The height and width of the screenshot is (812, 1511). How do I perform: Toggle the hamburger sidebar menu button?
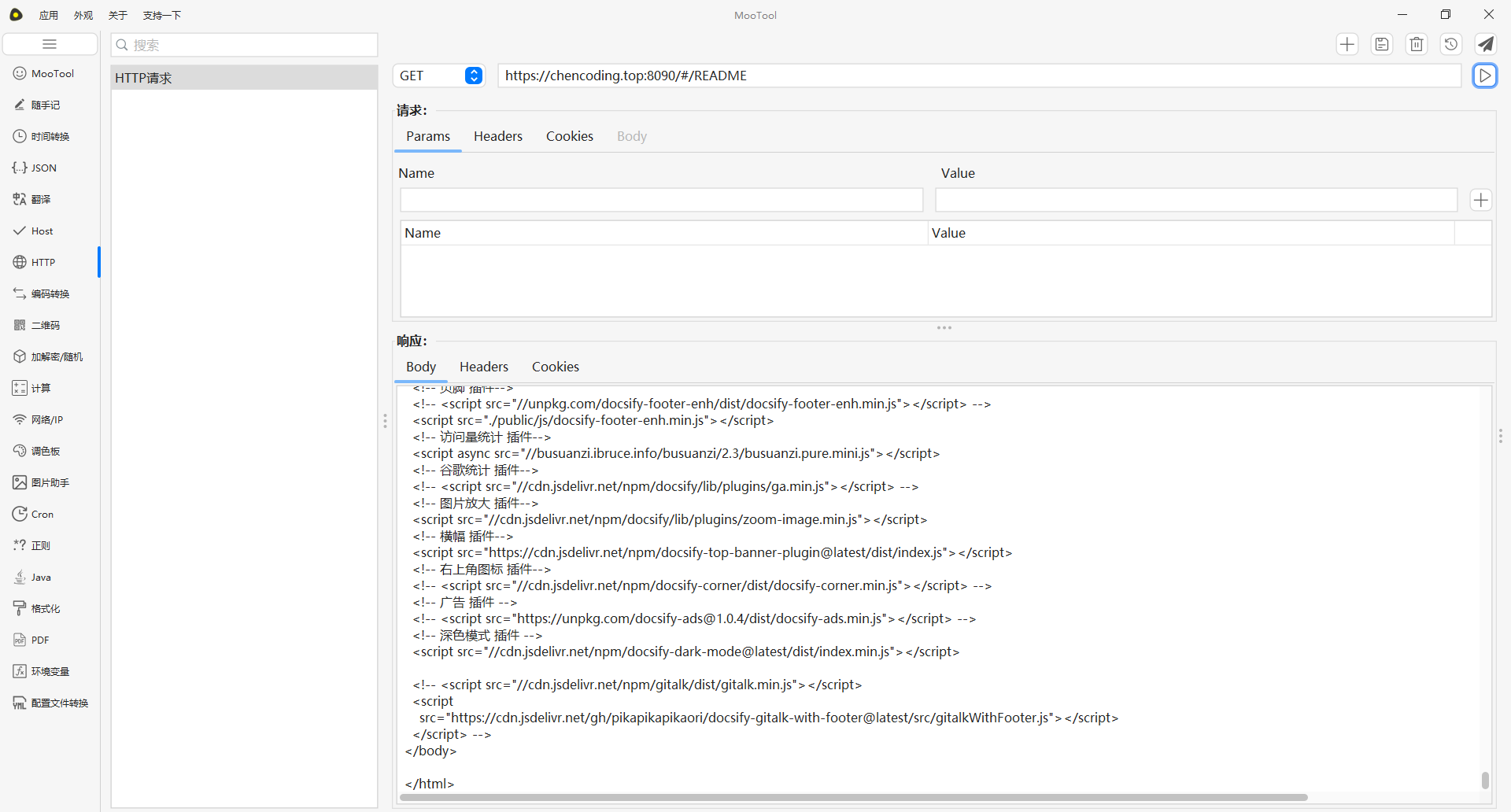(50, 44)
